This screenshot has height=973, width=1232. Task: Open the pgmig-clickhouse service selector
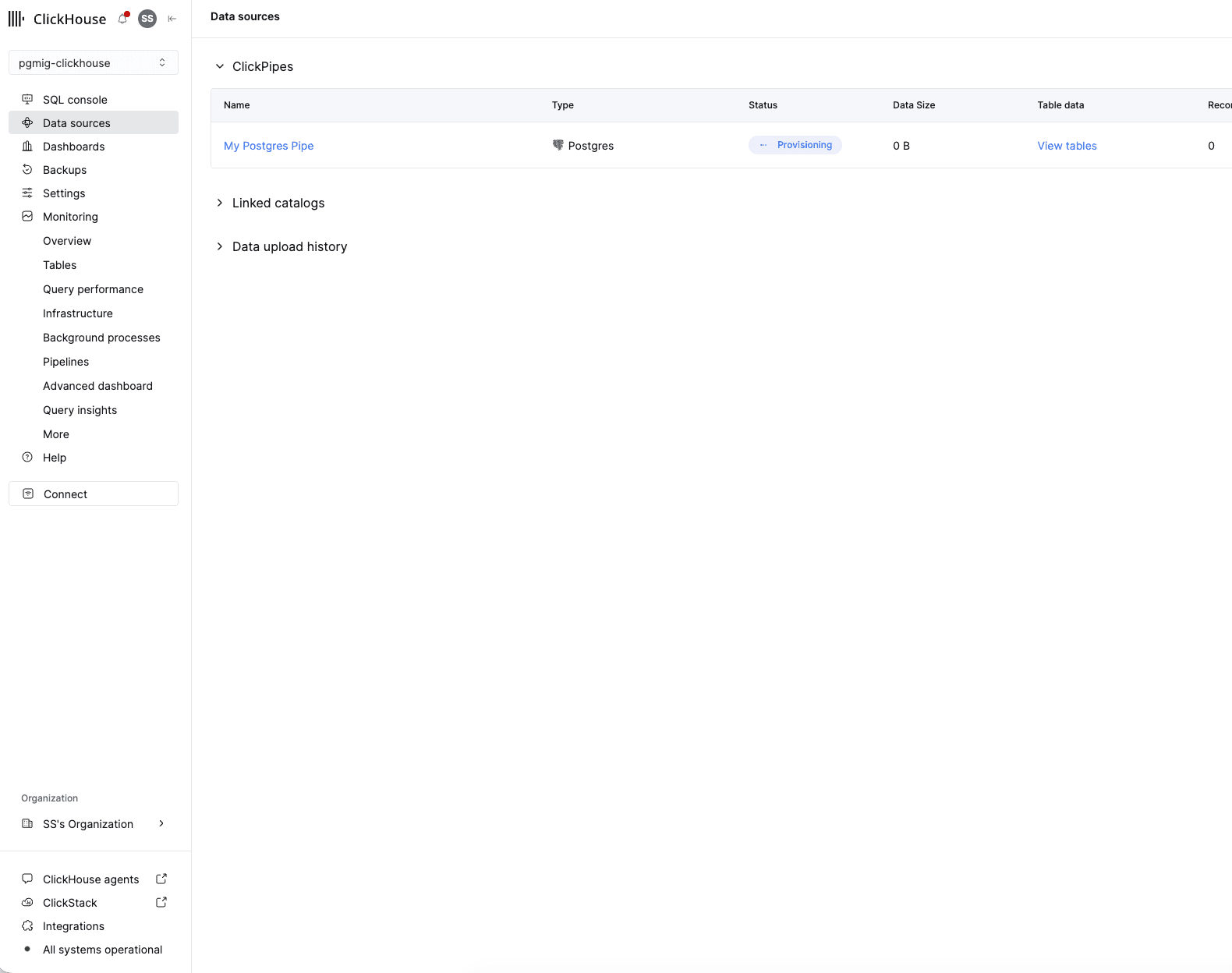point(94,62)
